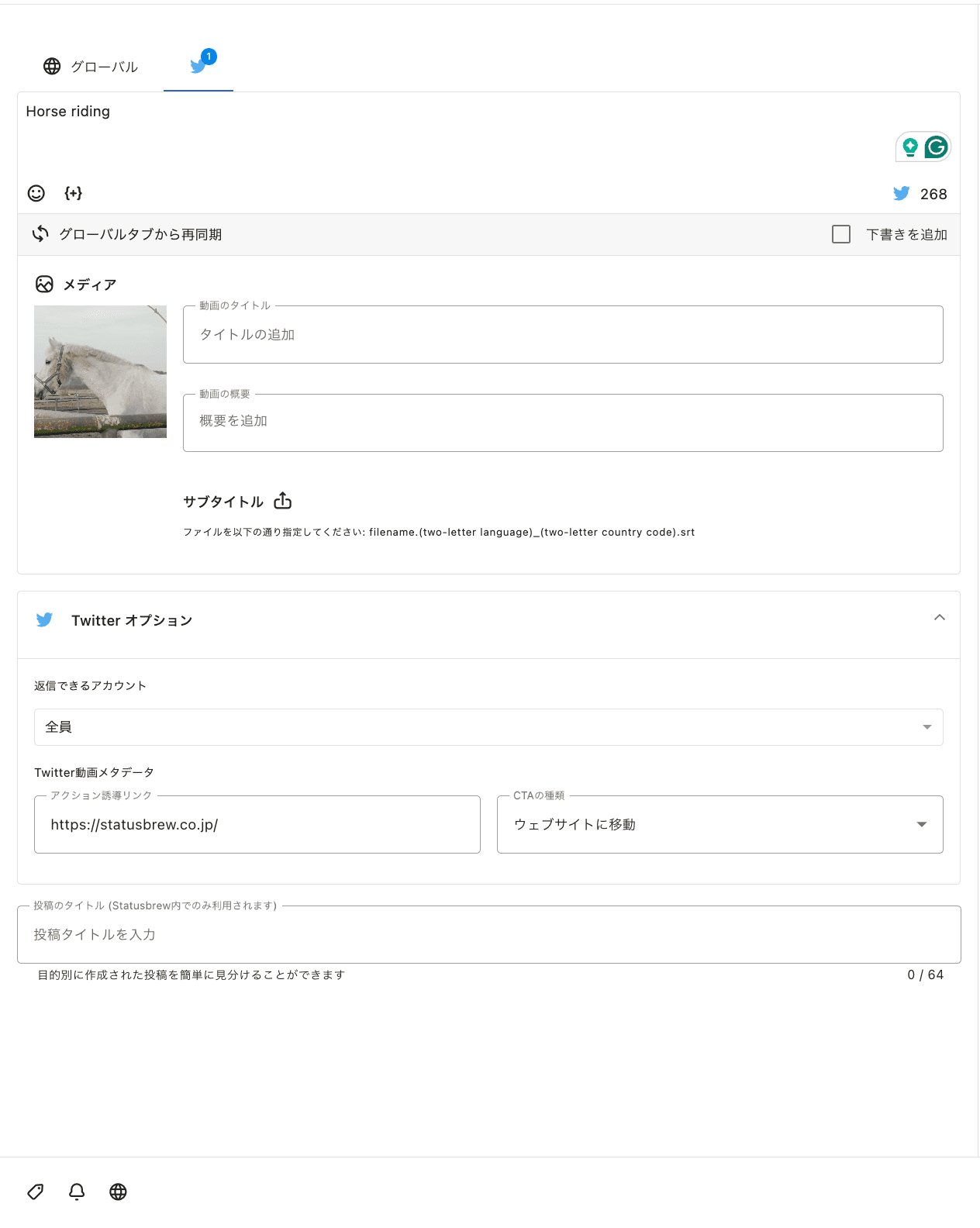Switch to the グローバル tab
This screenshot has height=1228, width=980.
[91, 67]
